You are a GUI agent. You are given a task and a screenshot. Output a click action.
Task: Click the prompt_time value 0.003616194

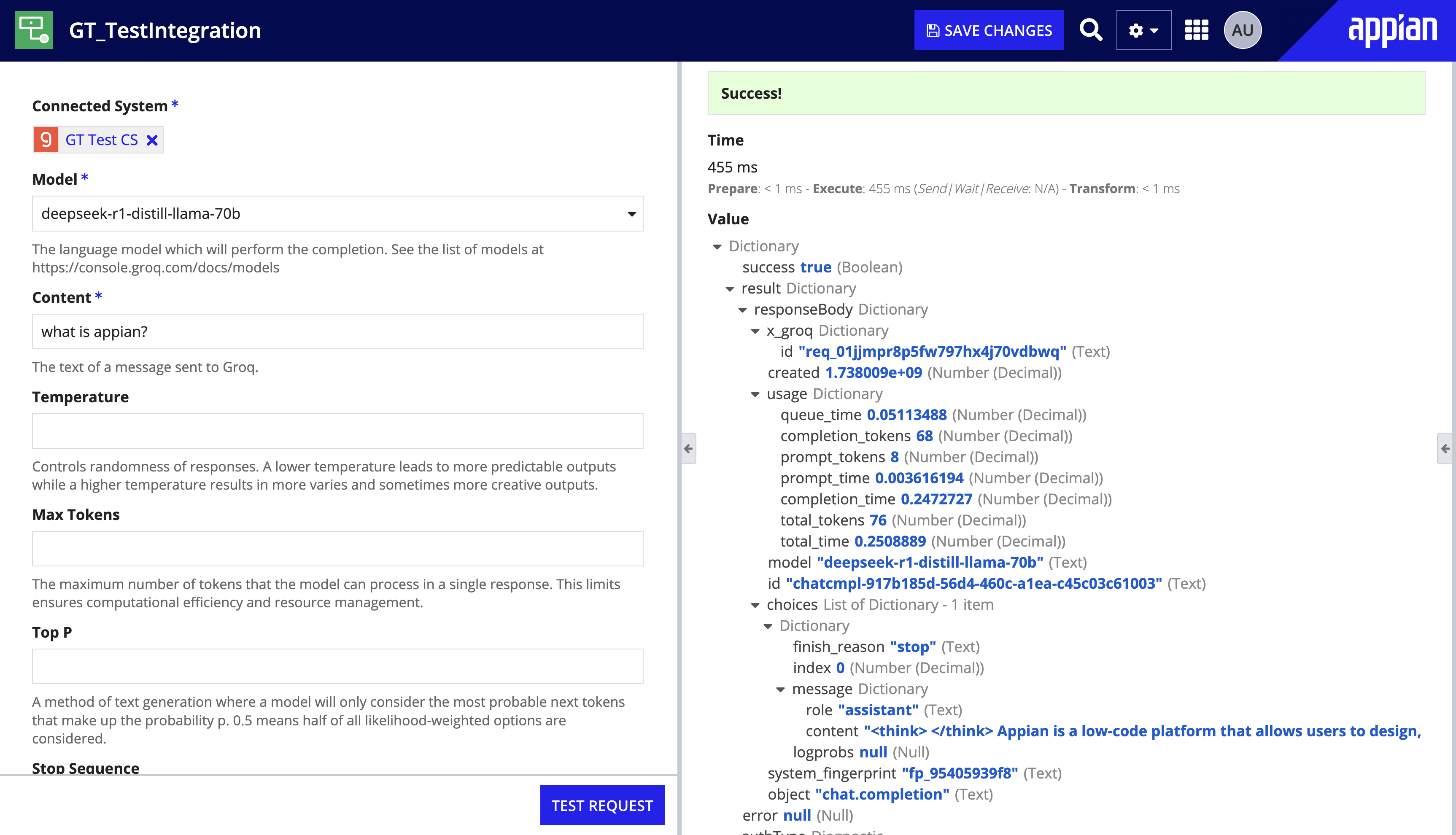coord(919,478)
